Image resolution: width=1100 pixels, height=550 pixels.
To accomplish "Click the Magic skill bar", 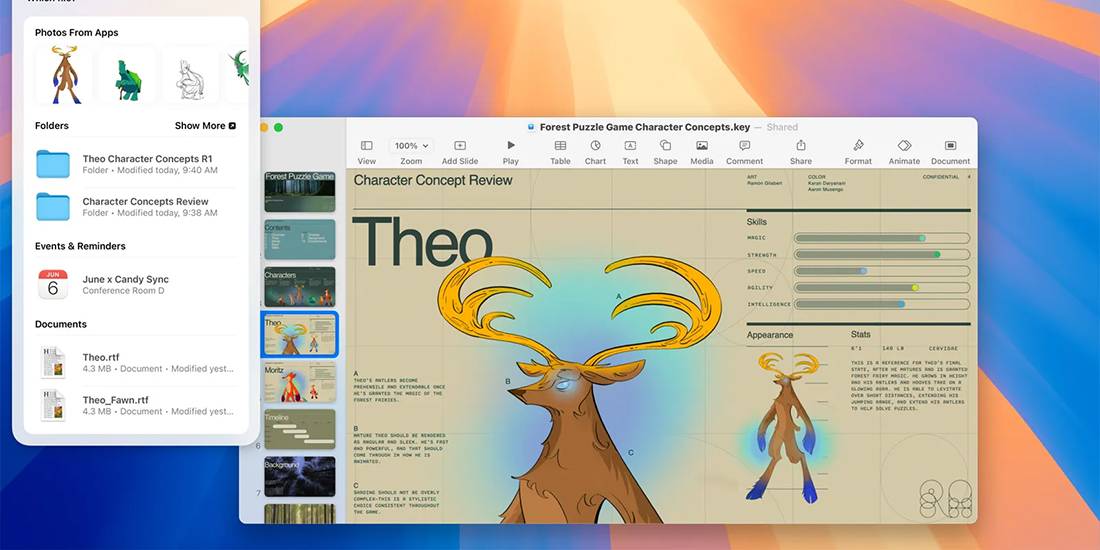I will 882,238.
